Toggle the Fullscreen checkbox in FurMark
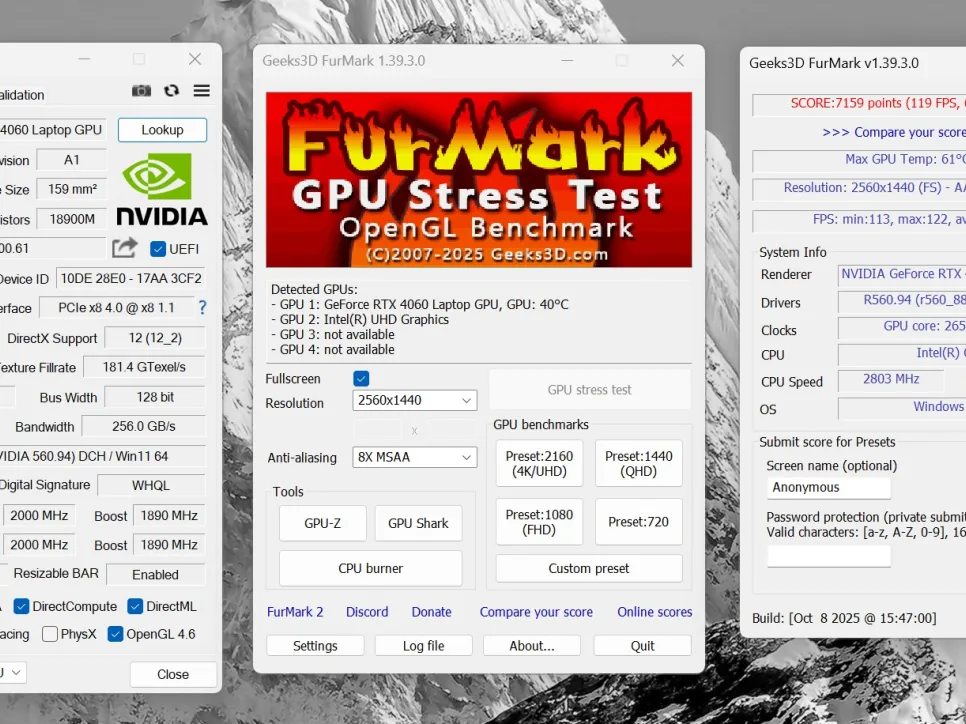 [x=361, y=379]
